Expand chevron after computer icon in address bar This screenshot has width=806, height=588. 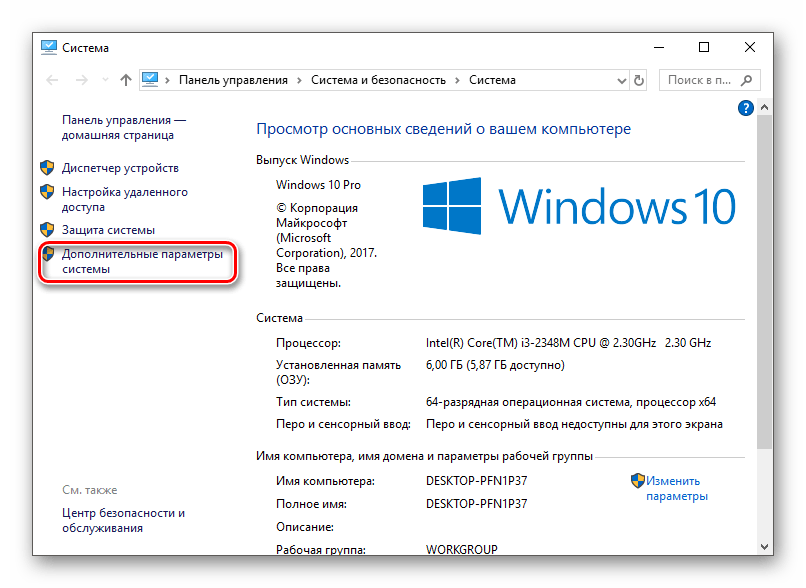[x=167, y=81]
